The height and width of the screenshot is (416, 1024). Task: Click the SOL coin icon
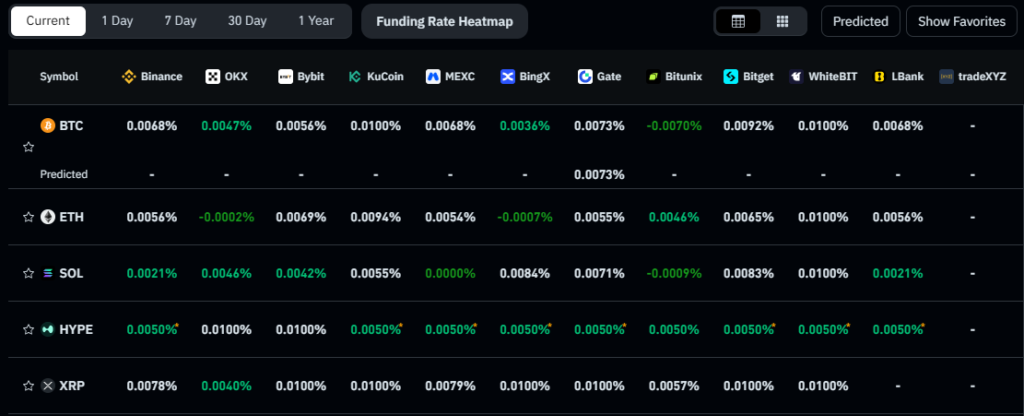tap(48, 273)
